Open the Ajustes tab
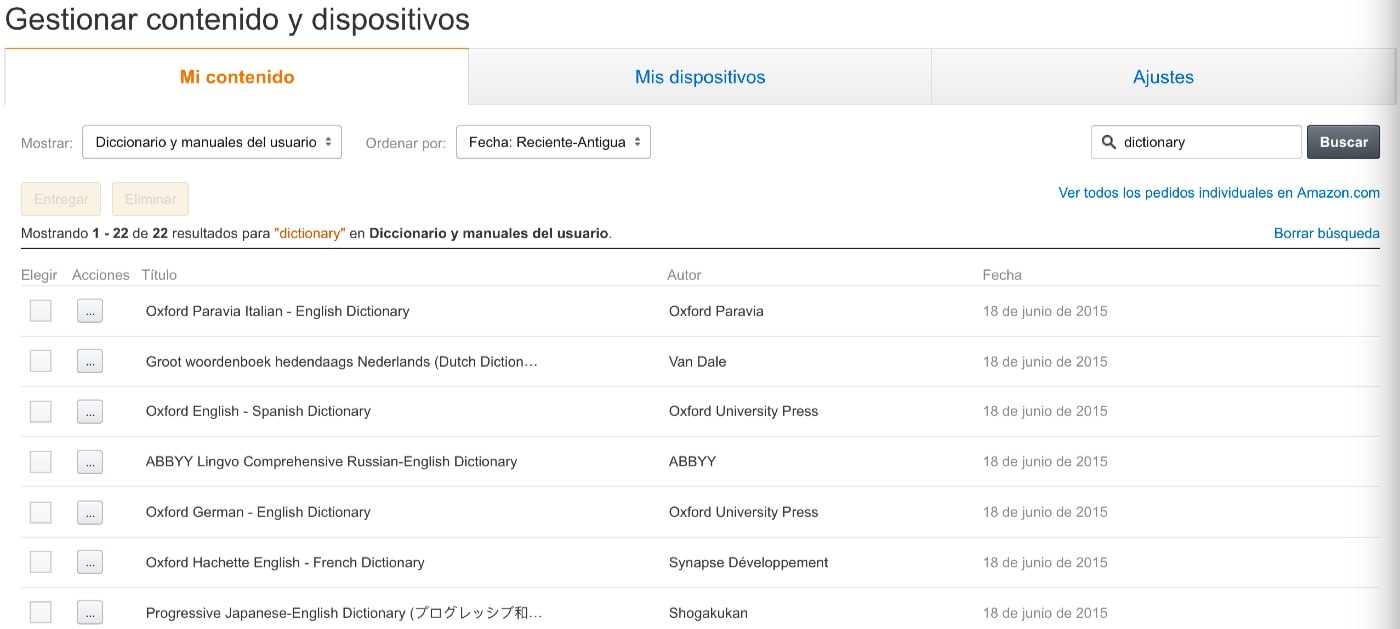This screenshot has height=629, width=1400. tap(1163, 77)
